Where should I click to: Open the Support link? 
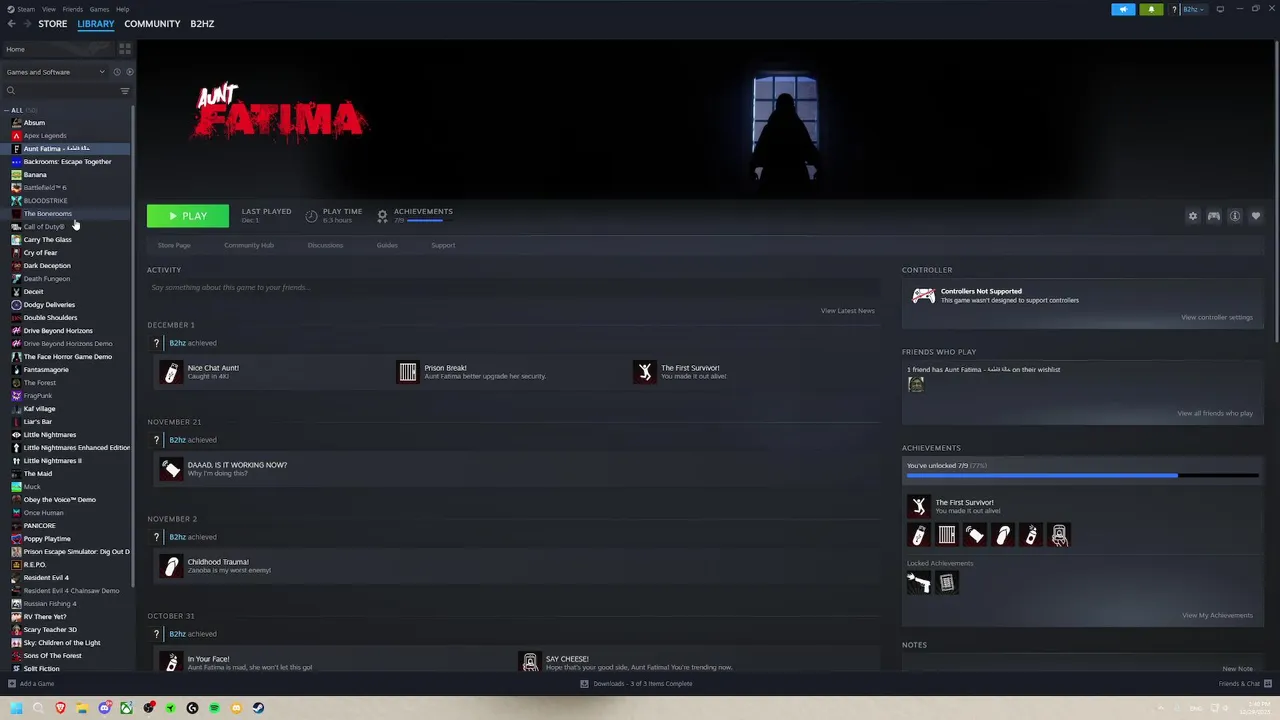(x=443, y=245)
